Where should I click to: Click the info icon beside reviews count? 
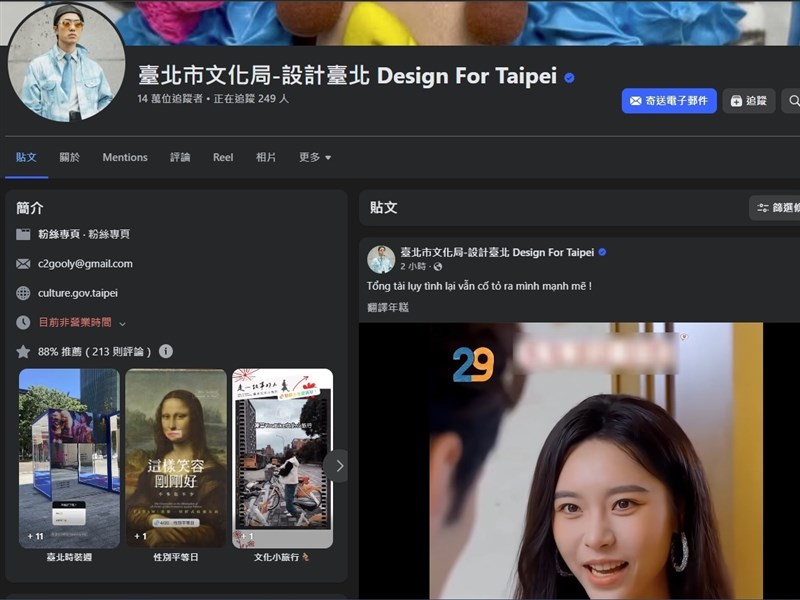coord(166,351)
